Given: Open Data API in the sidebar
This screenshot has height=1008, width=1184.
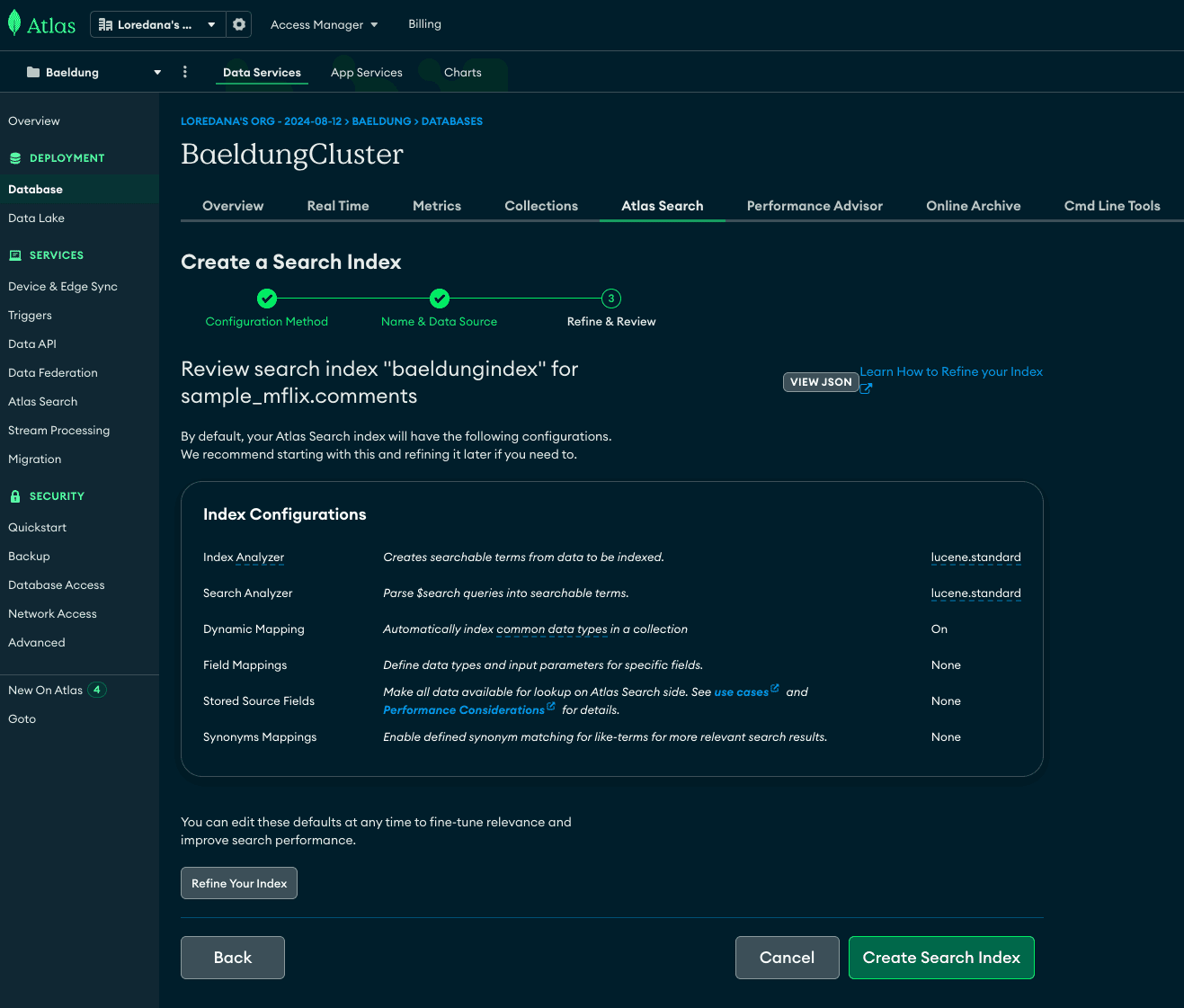Looking at the screenshot, I should point(32,344).
